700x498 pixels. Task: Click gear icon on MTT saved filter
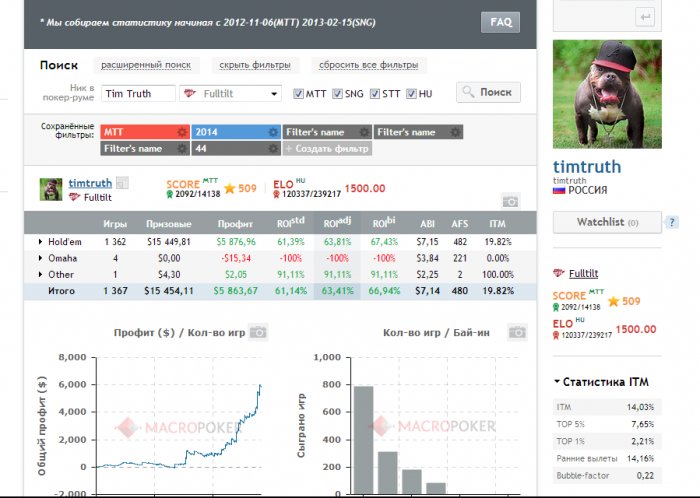(181, 132)
